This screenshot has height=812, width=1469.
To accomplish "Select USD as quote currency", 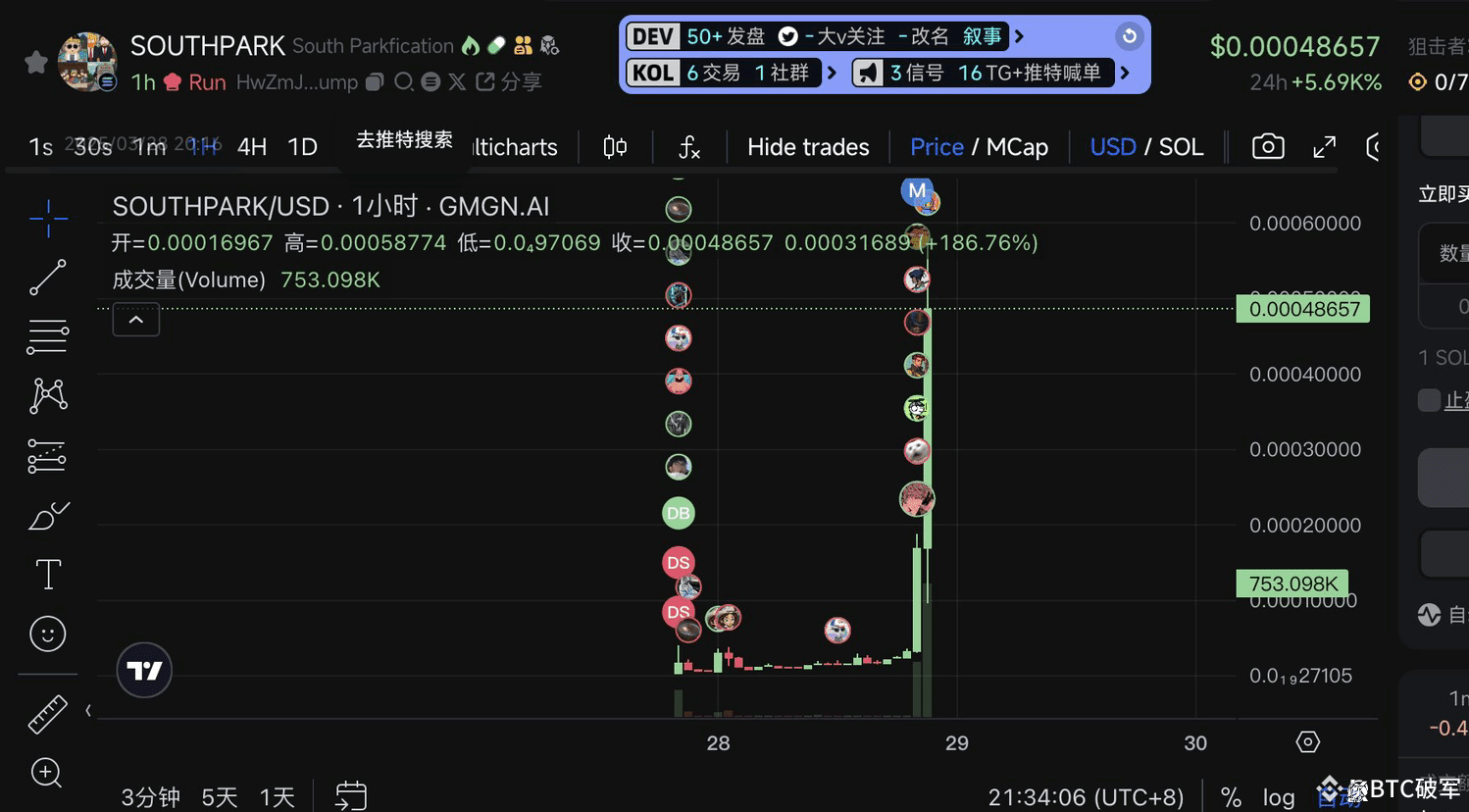I will (1113, 147).
